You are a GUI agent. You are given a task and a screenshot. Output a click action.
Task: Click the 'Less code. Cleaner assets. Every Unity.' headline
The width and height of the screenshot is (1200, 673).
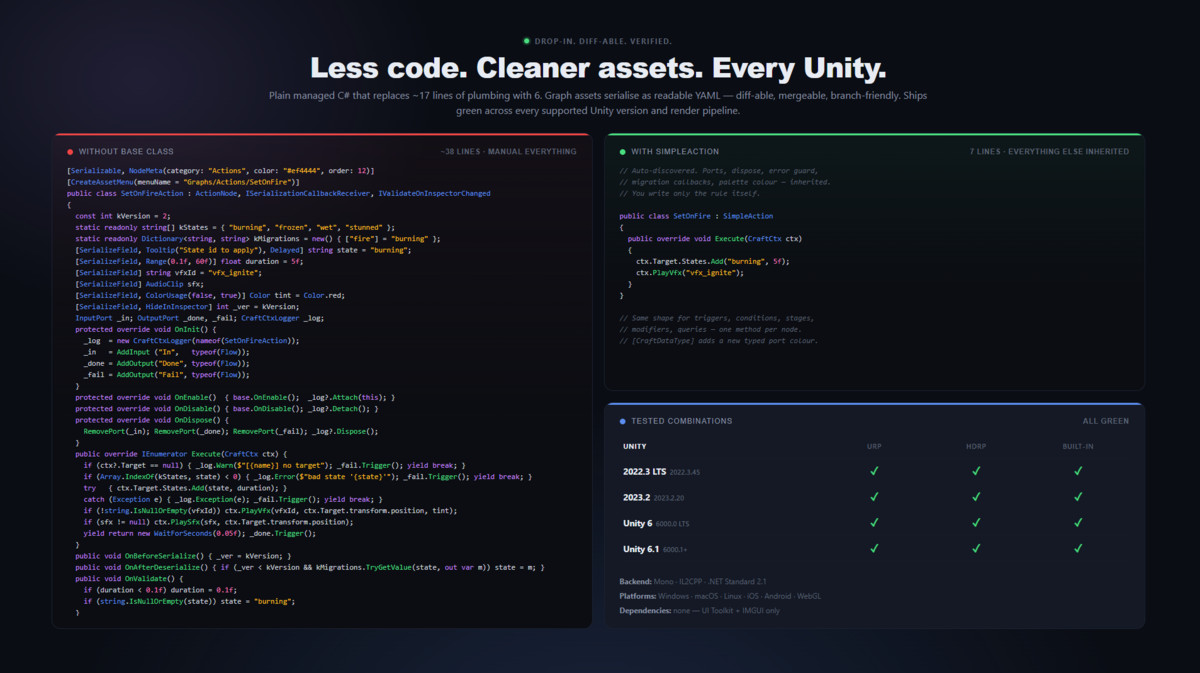point(598,69)
